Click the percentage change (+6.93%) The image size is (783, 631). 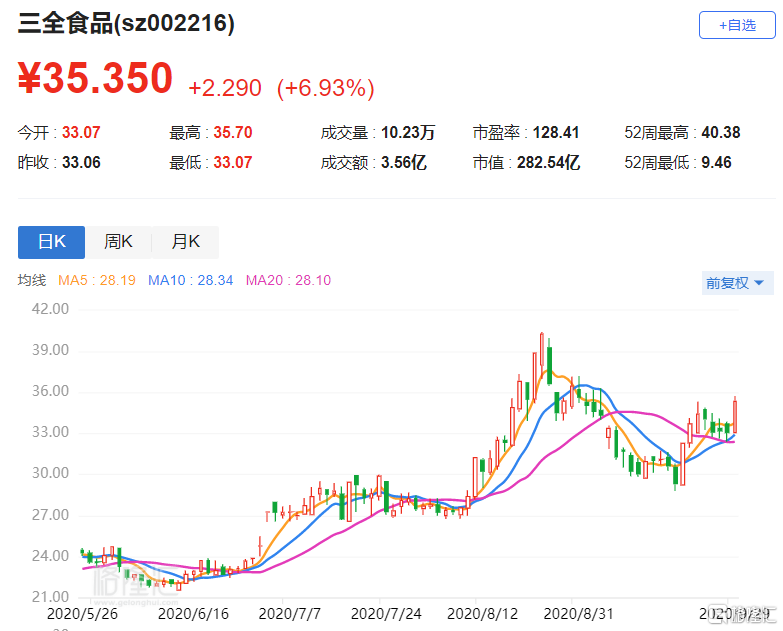tap(326, 88)
